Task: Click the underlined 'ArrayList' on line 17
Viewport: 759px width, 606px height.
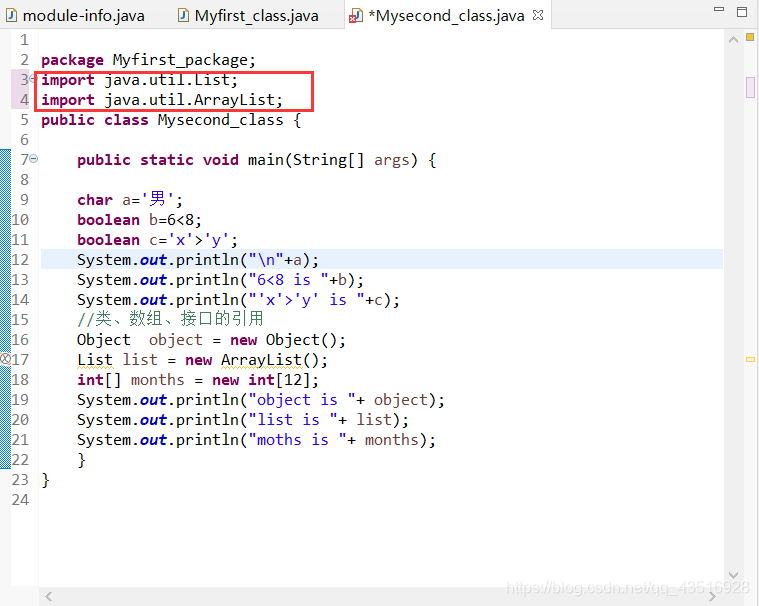Action: click(261, 360)
